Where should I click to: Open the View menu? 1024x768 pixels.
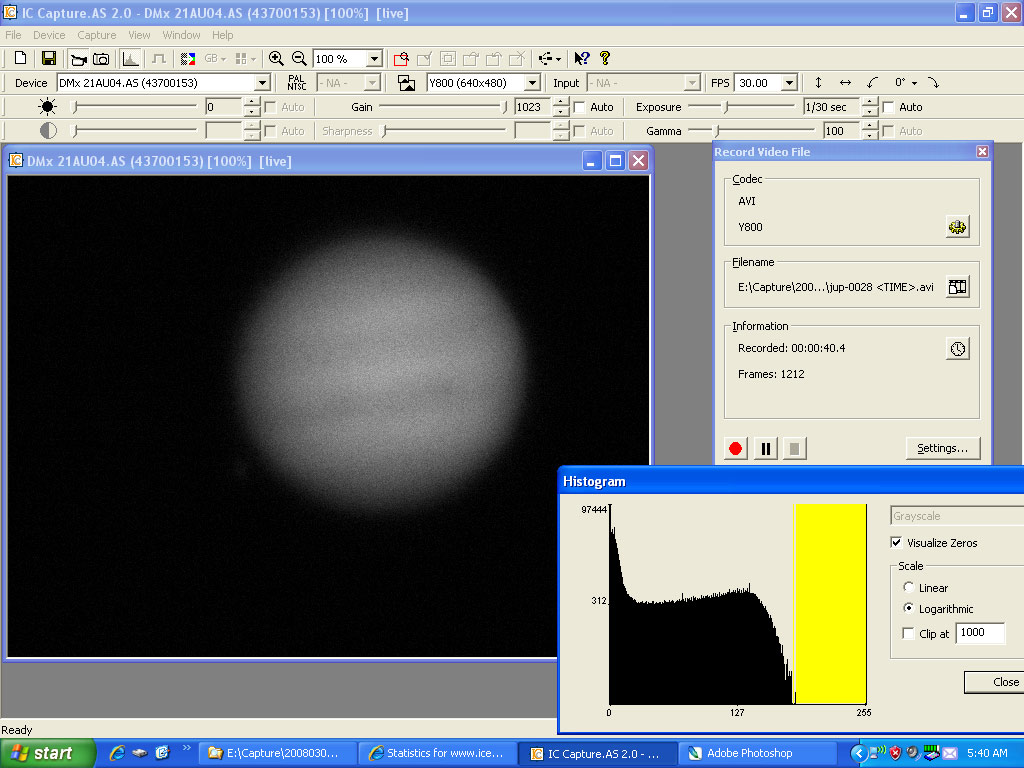[x=139, y=35]
